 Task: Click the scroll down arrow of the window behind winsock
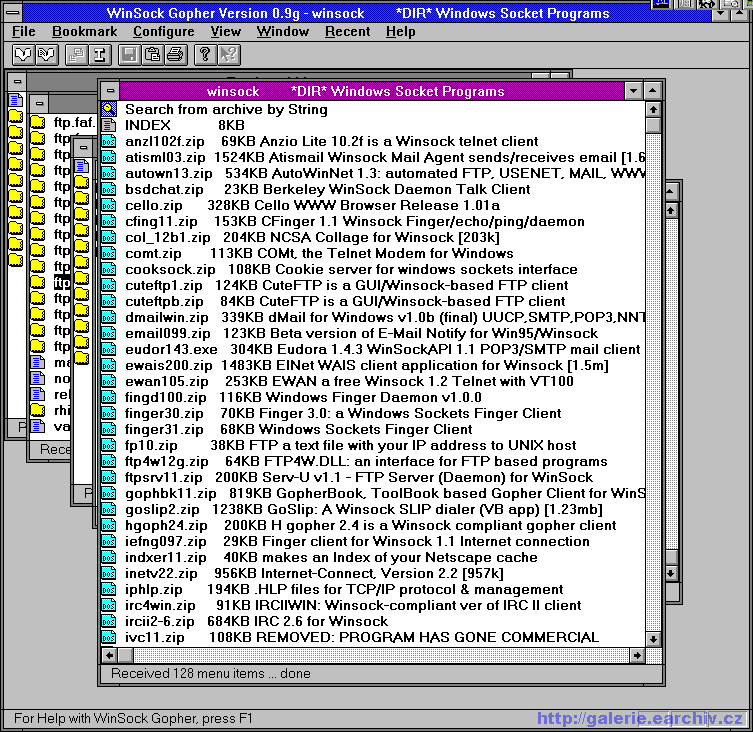click(671, 573)
